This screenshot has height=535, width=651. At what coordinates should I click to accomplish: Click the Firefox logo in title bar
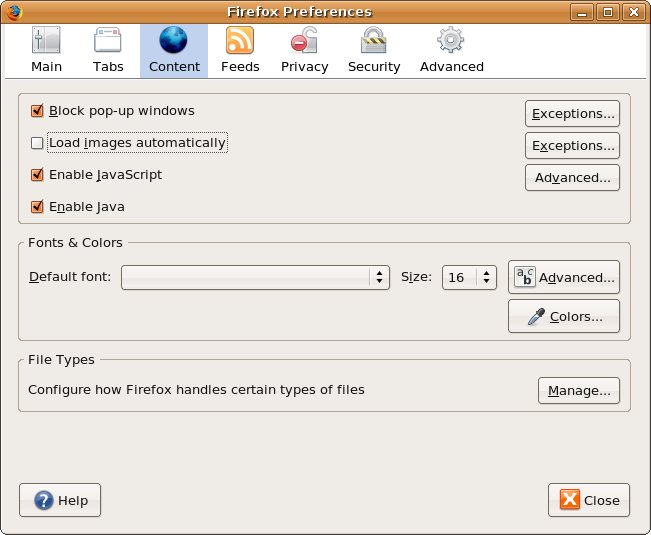(14, 12)
